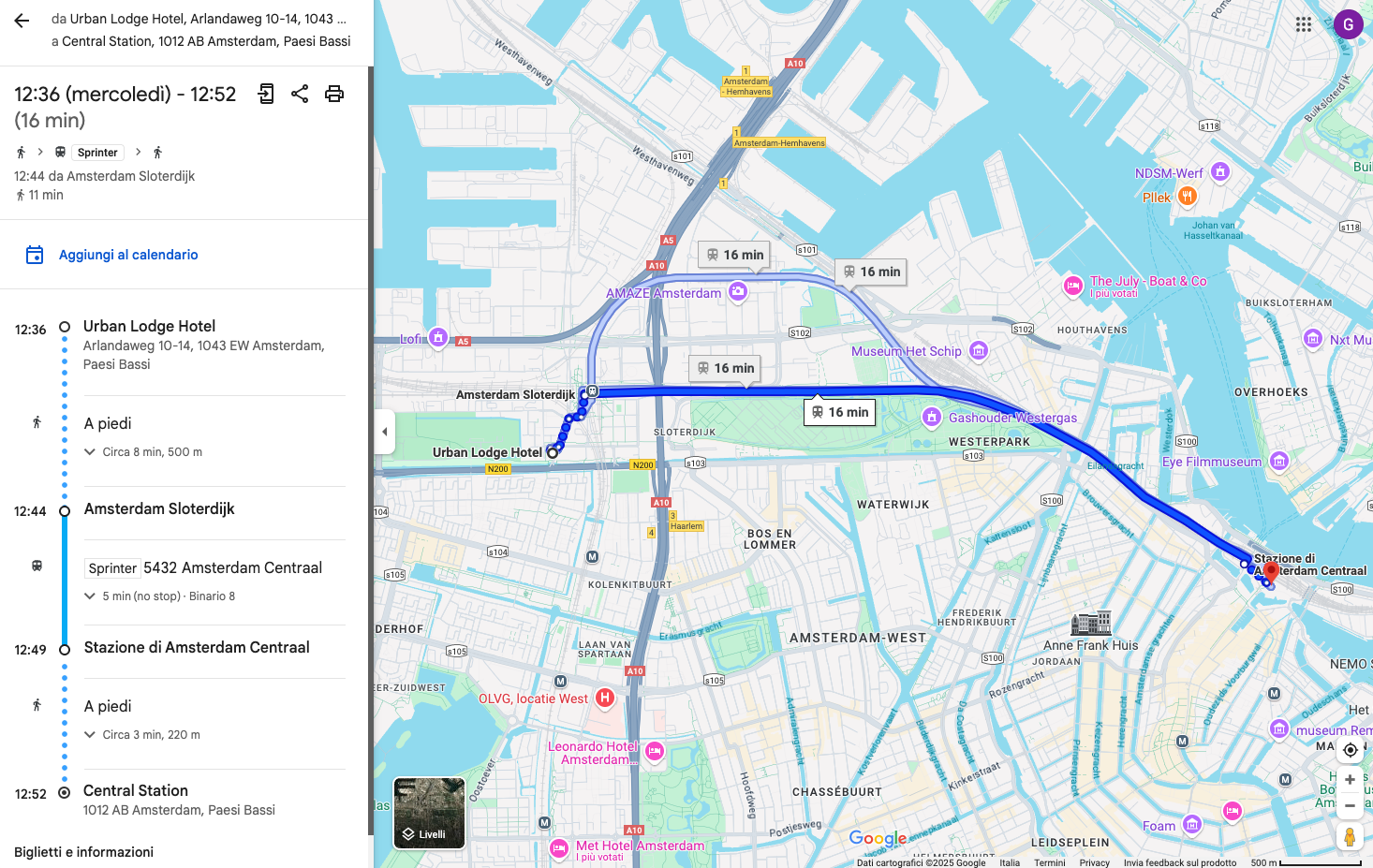Collapse the side panel arrow
This screenshot has width=1373, height=868.
[x=384, y=432]
